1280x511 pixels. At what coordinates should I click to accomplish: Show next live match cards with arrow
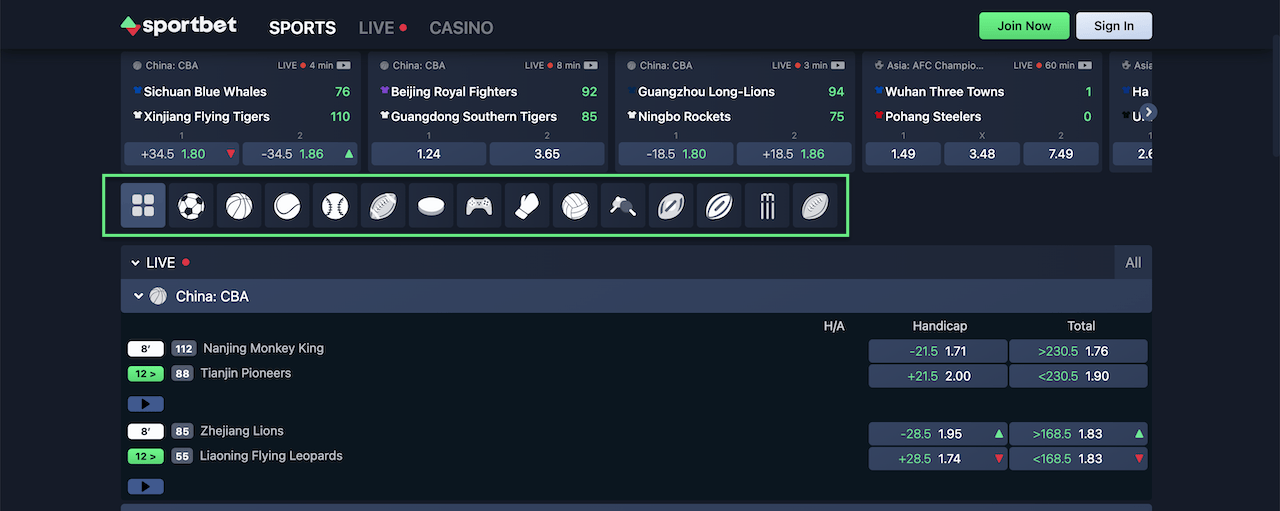(x=1149, y=112)
